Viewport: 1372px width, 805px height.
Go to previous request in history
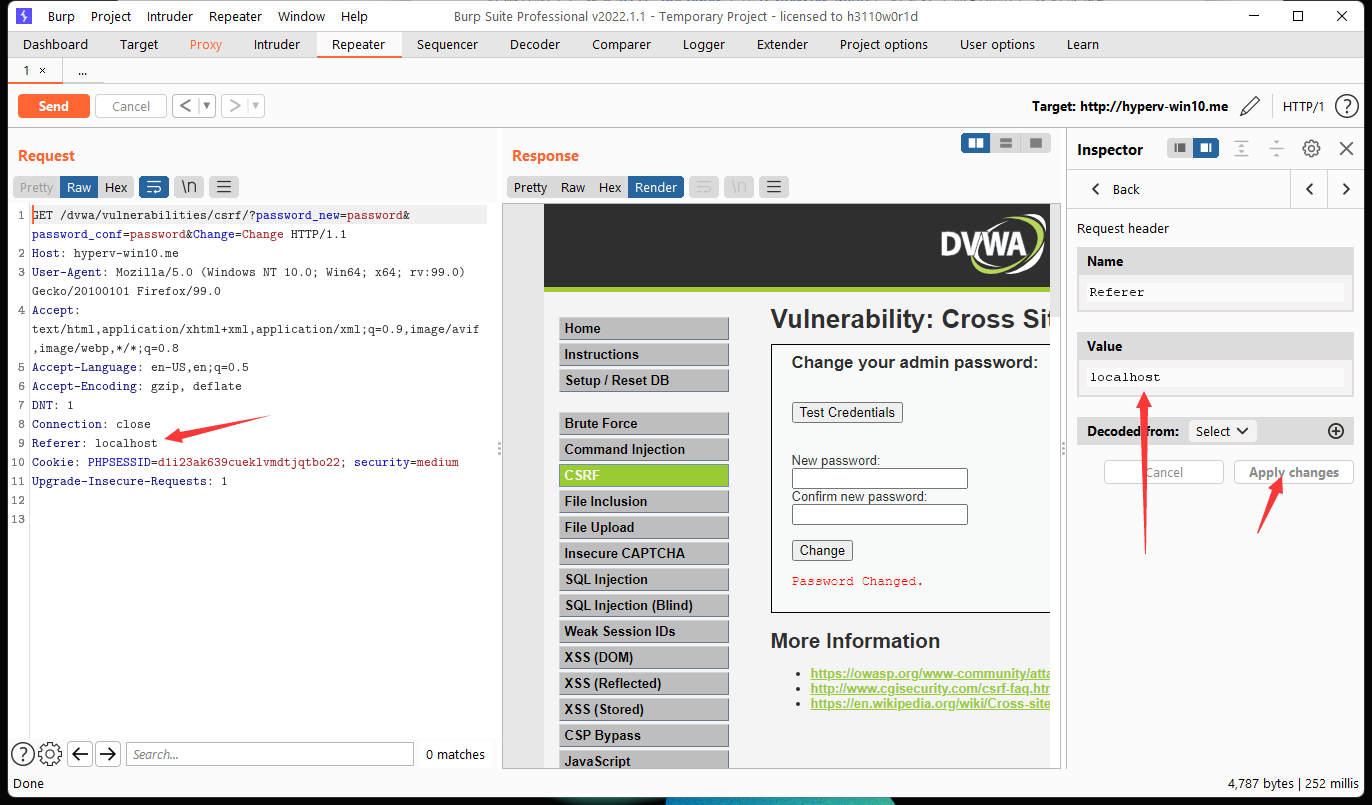pyautogui.click(x=185, y=106)
